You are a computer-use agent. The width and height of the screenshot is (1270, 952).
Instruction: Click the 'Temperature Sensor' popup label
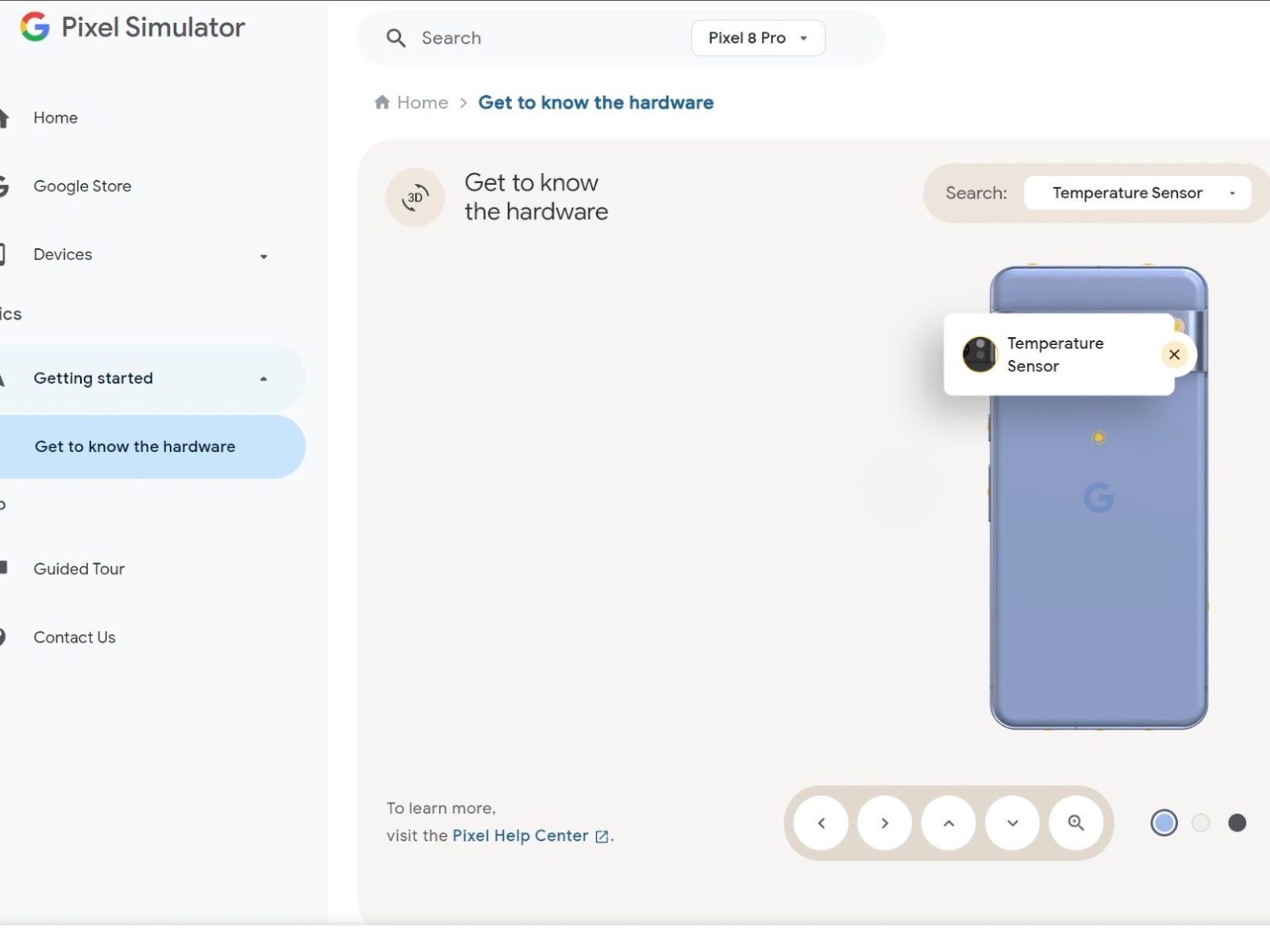[x=1055, y=355]
